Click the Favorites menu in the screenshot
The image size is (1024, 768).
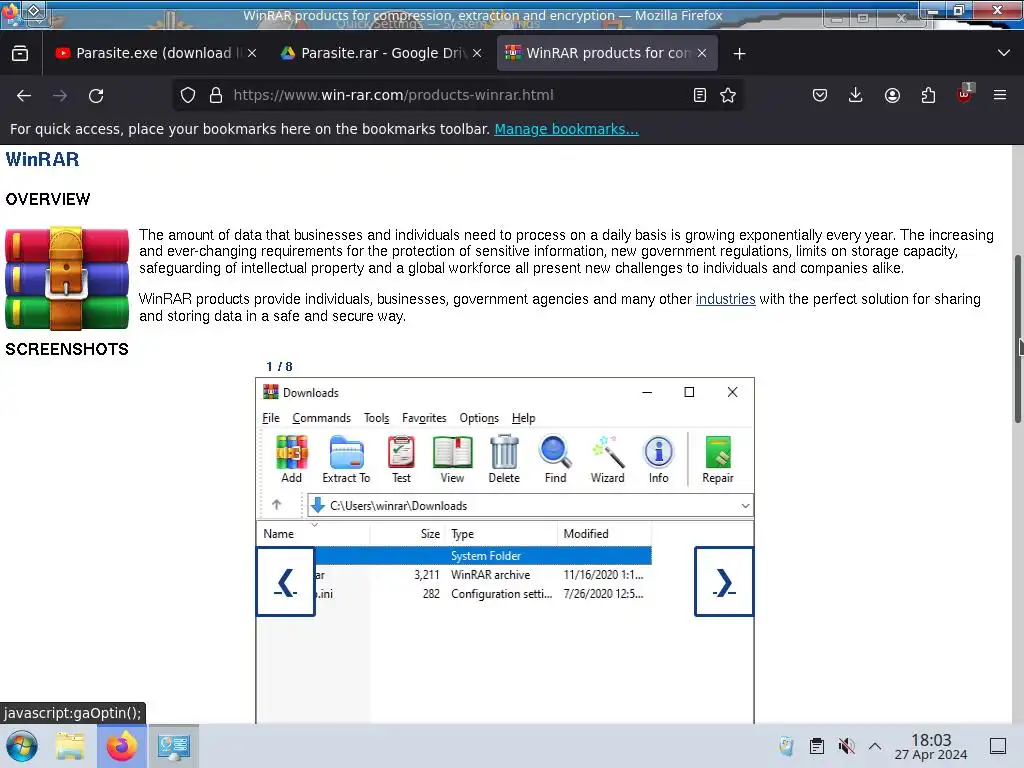[424, 418]
